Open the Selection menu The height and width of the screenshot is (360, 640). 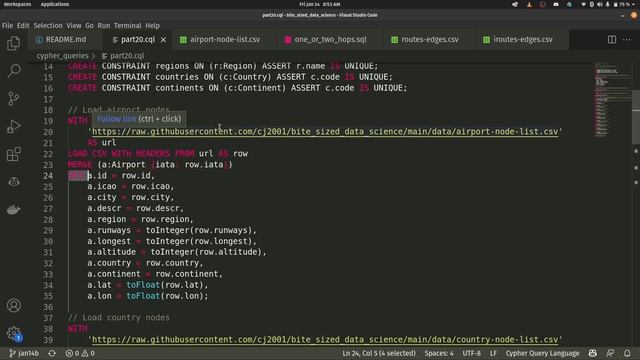(48, 25)
